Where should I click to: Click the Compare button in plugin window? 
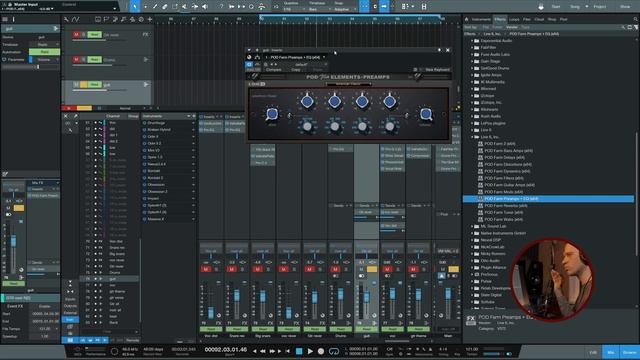(x=273, y=70)
